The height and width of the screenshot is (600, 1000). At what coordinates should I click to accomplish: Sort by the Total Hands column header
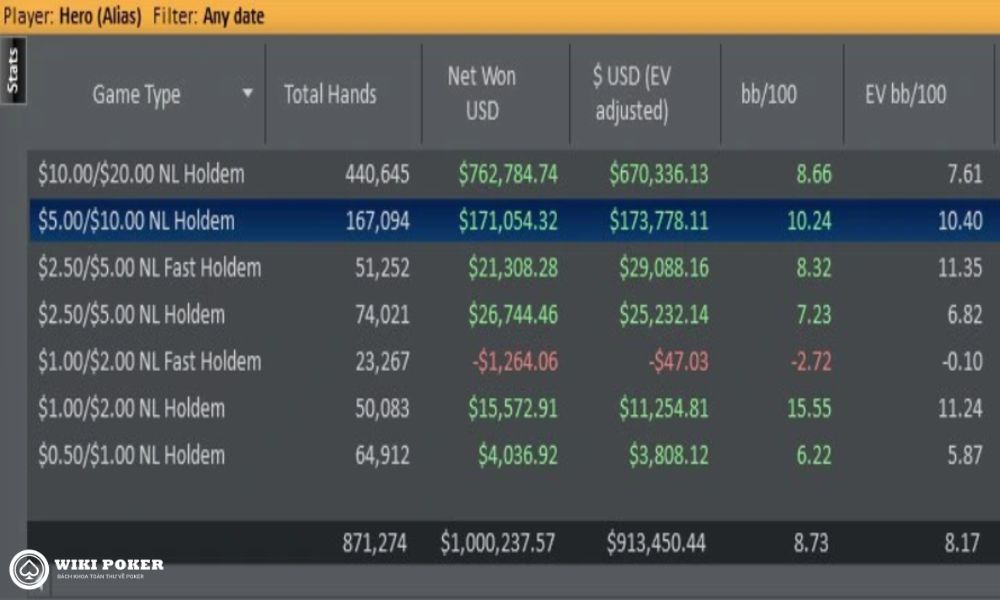[x=330, y=94]
